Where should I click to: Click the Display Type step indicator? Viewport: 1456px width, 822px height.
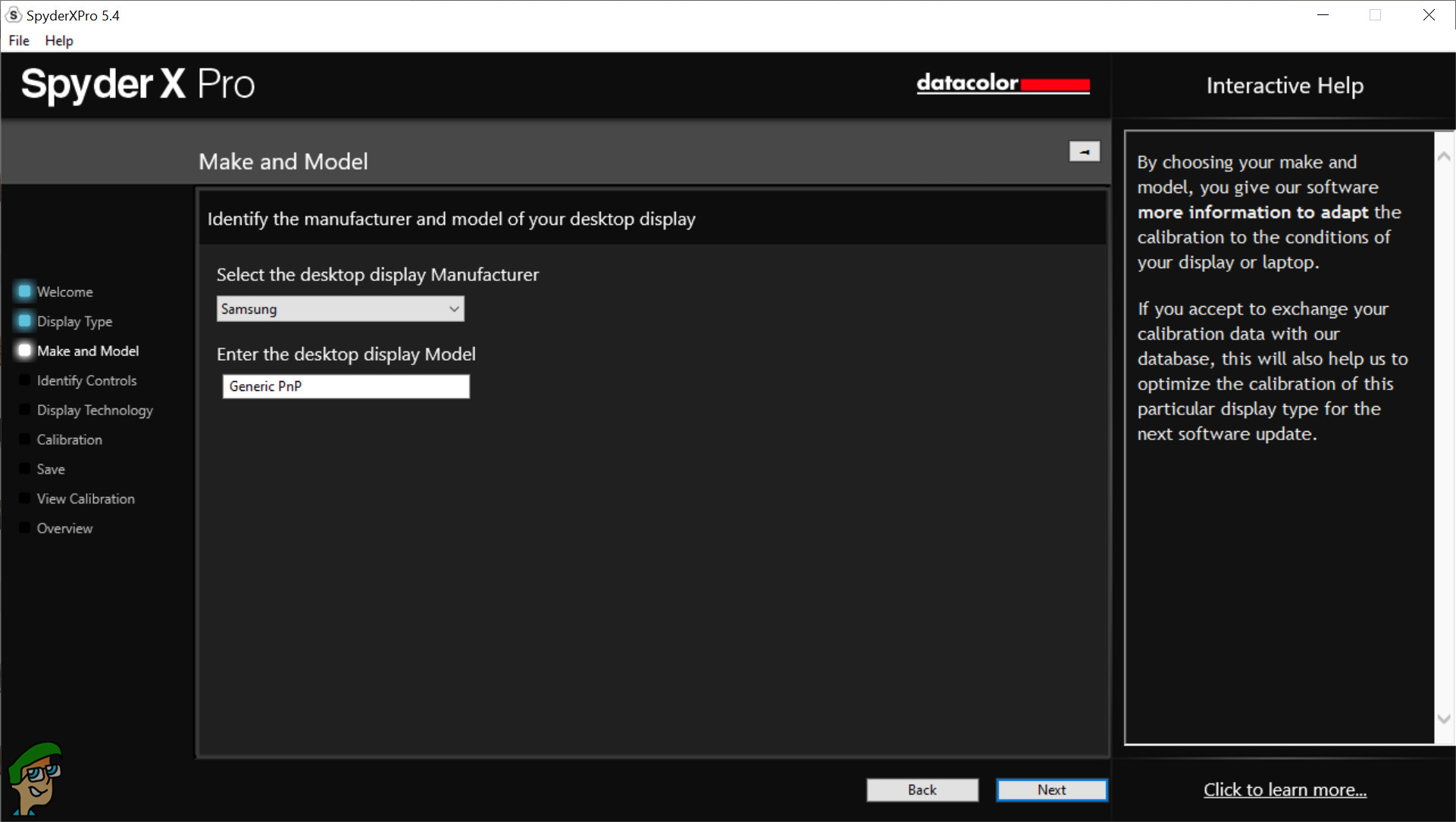point(24,320)
